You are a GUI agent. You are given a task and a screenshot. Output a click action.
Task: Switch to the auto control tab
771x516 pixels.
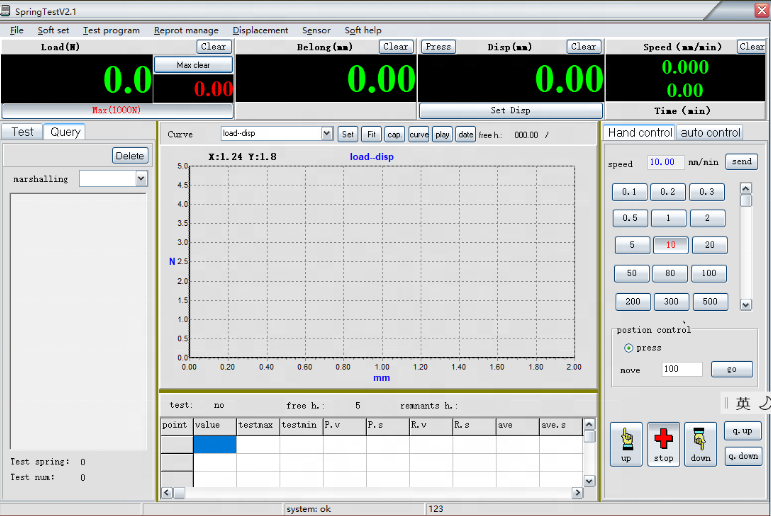tap(710, 133)
